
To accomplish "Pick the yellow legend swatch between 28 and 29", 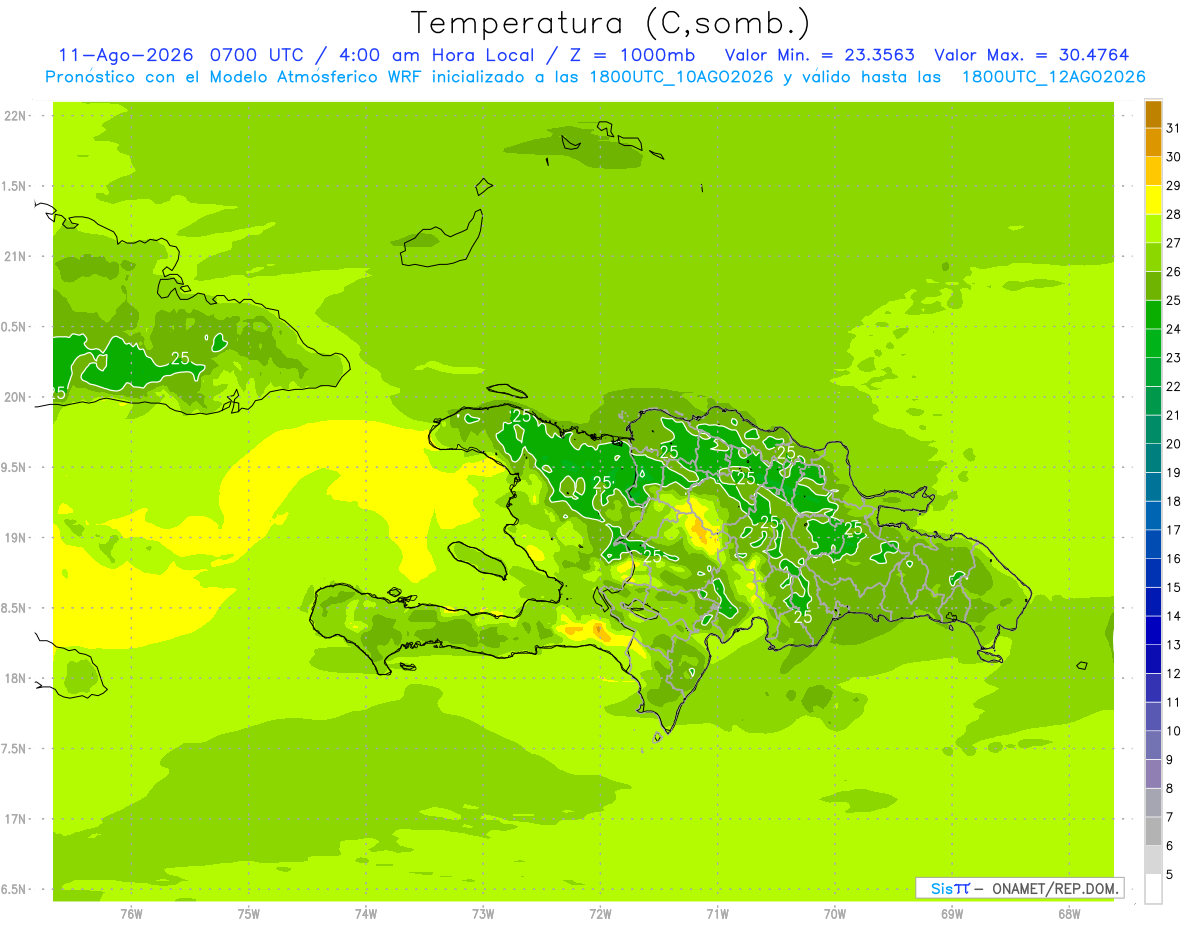I will point(1153,200).
